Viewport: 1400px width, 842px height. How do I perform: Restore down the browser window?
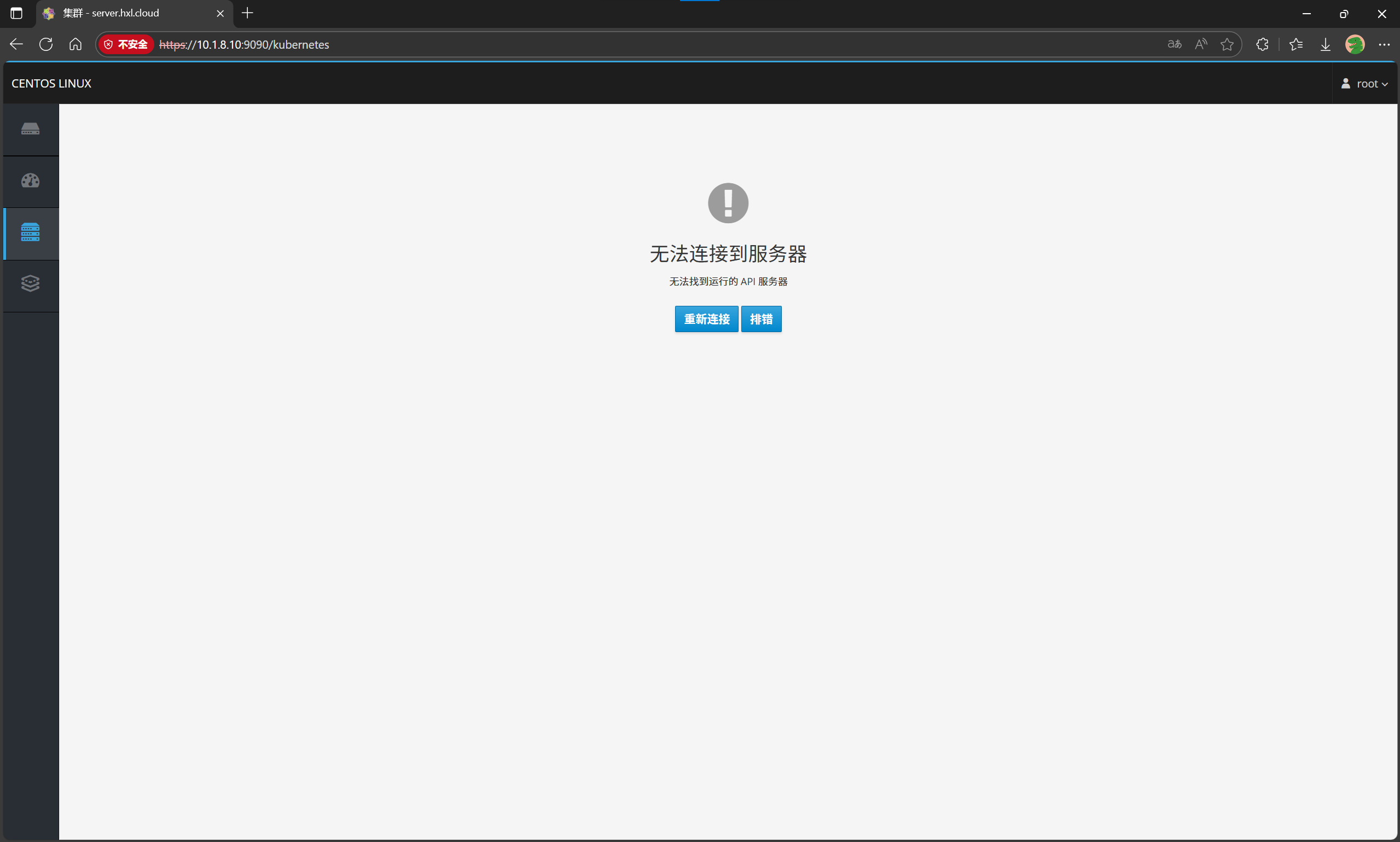[1344, 13]
